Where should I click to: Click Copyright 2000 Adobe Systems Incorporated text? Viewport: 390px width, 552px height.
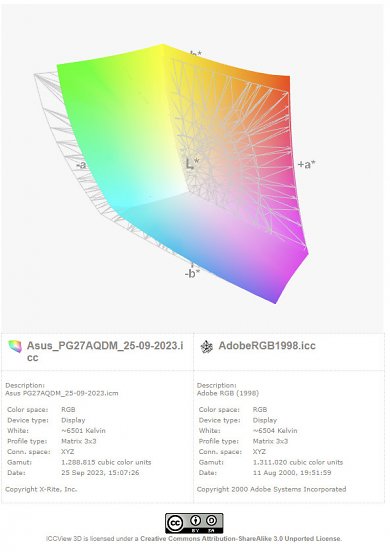pyautogui.click(x=271, y=489)
